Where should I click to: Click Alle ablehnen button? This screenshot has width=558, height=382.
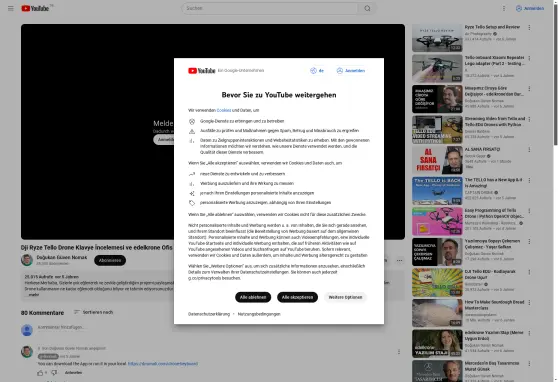[253, 297]
